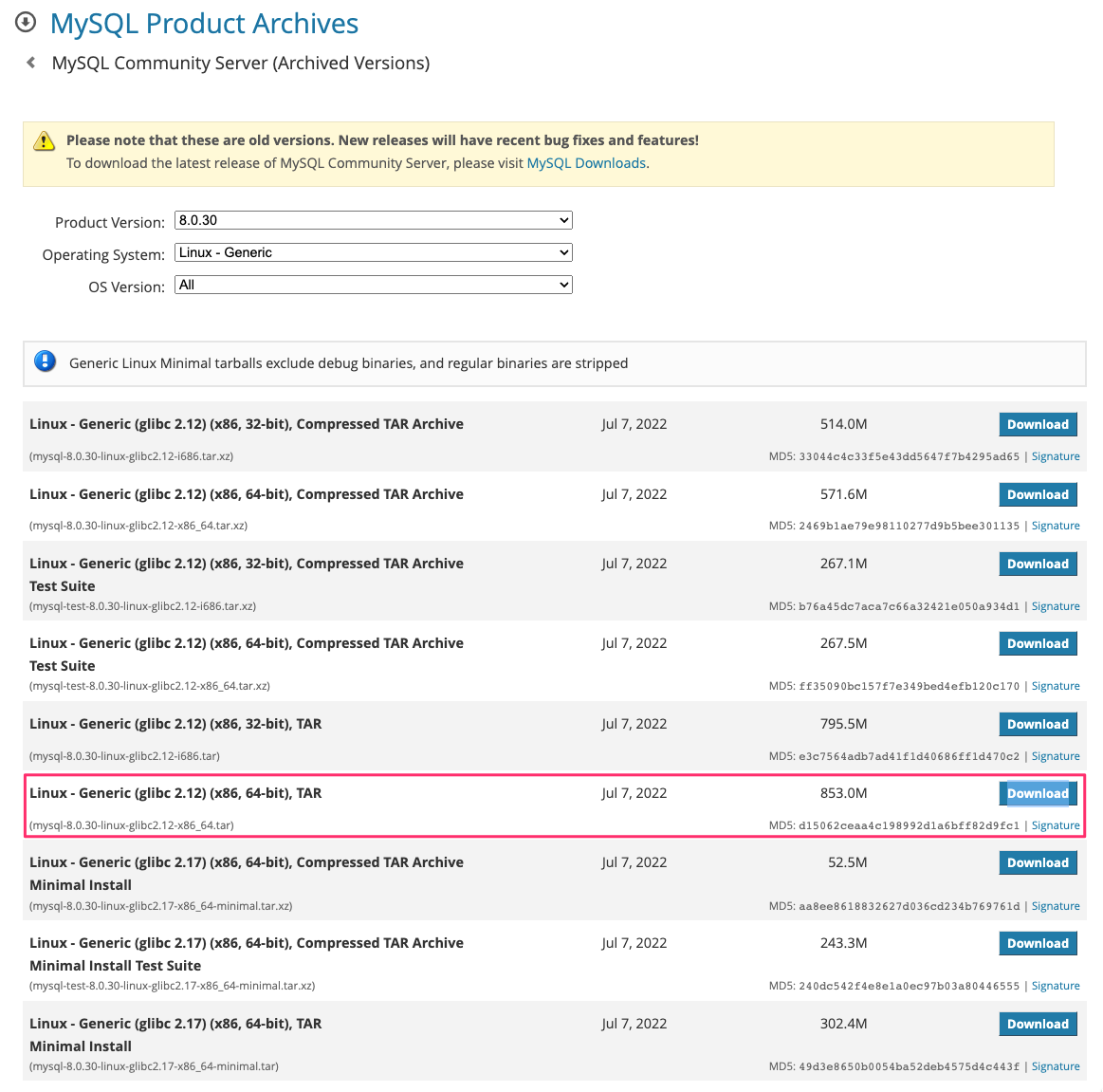The height and width of the screenshot is (1092, 1103).
Task: Download the 64-bit Compressed TAR Test Suite 267.5M
Action: [1038, 643]
